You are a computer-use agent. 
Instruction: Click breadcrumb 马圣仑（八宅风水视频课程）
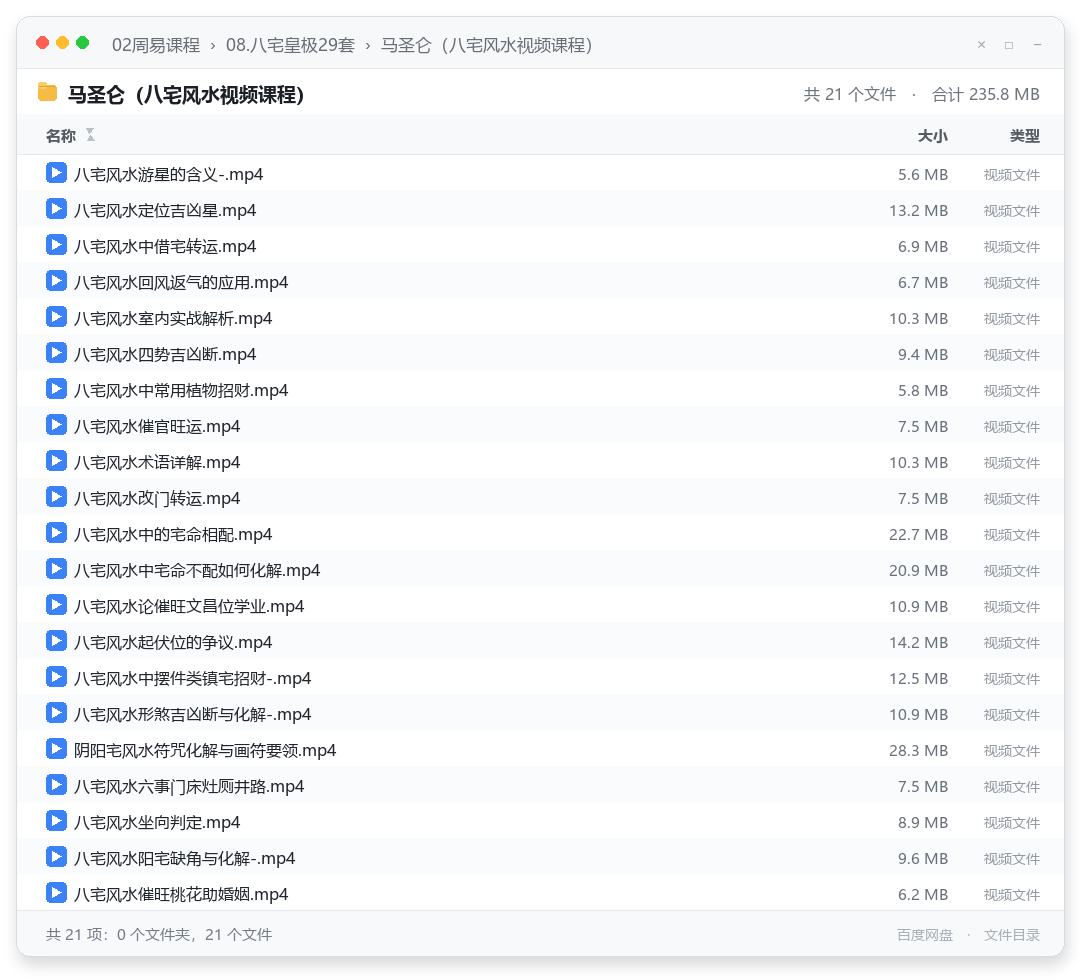click(487, 45)
